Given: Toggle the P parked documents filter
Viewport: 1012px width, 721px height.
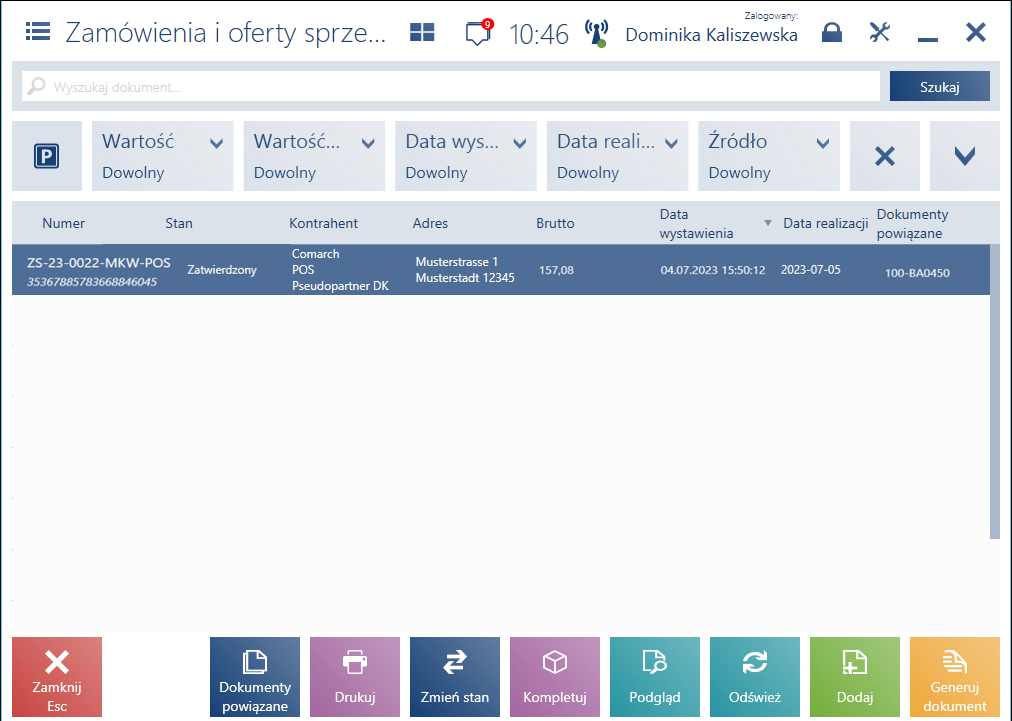Looking at the screenshot, I should 46,156.
